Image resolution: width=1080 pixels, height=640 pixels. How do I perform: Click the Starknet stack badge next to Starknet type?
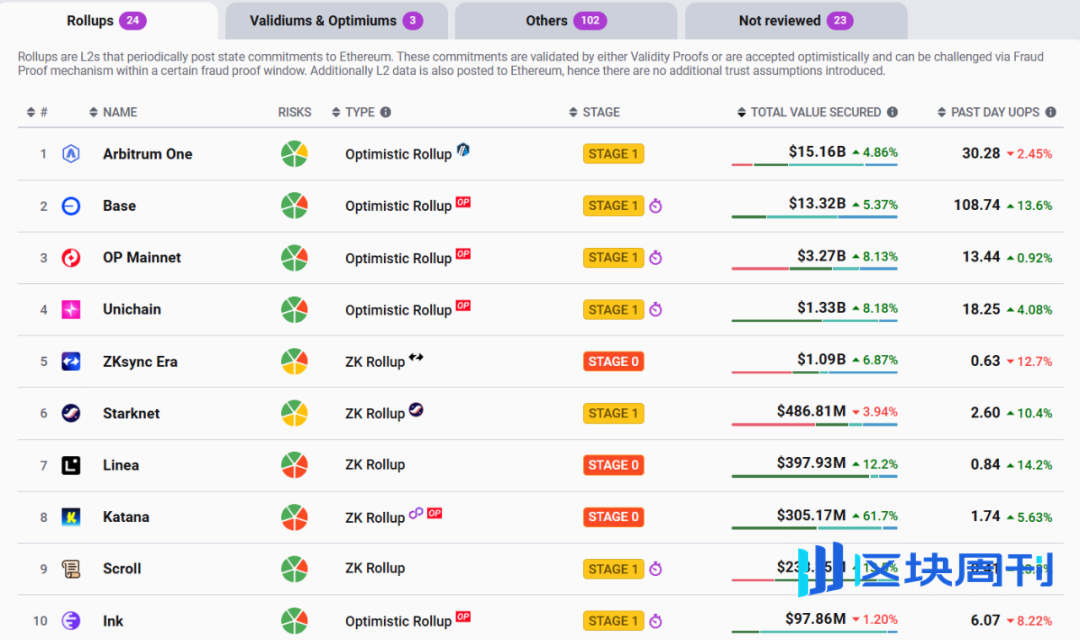[x=416, y=409]
